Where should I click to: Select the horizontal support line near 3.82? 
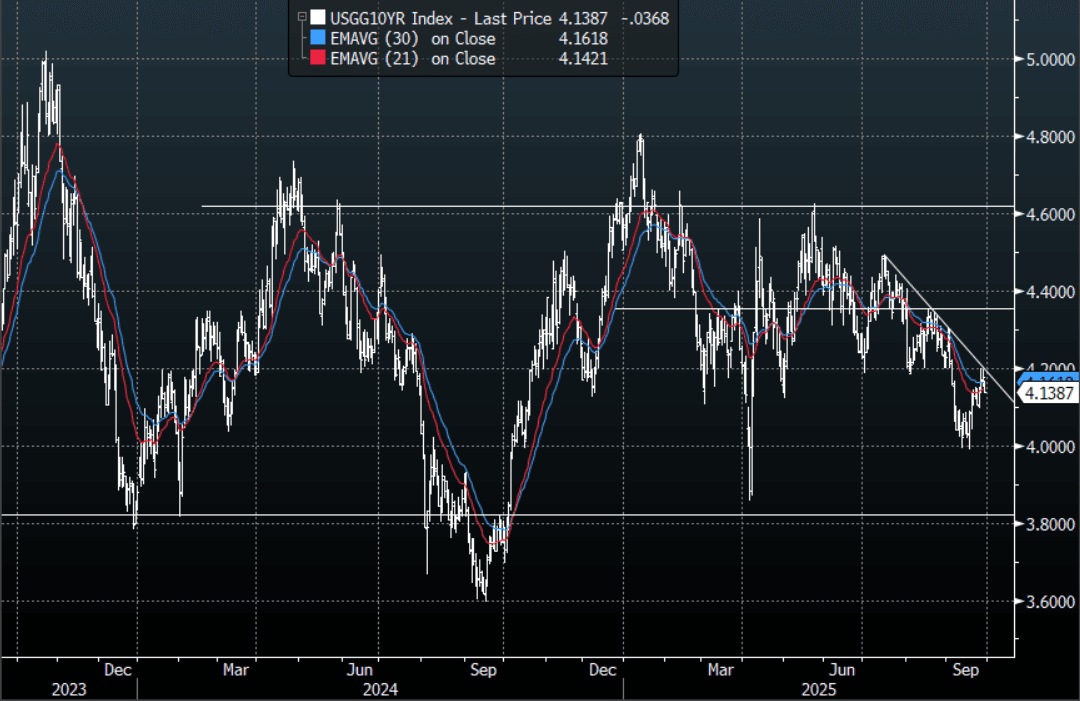coord(300,515)
